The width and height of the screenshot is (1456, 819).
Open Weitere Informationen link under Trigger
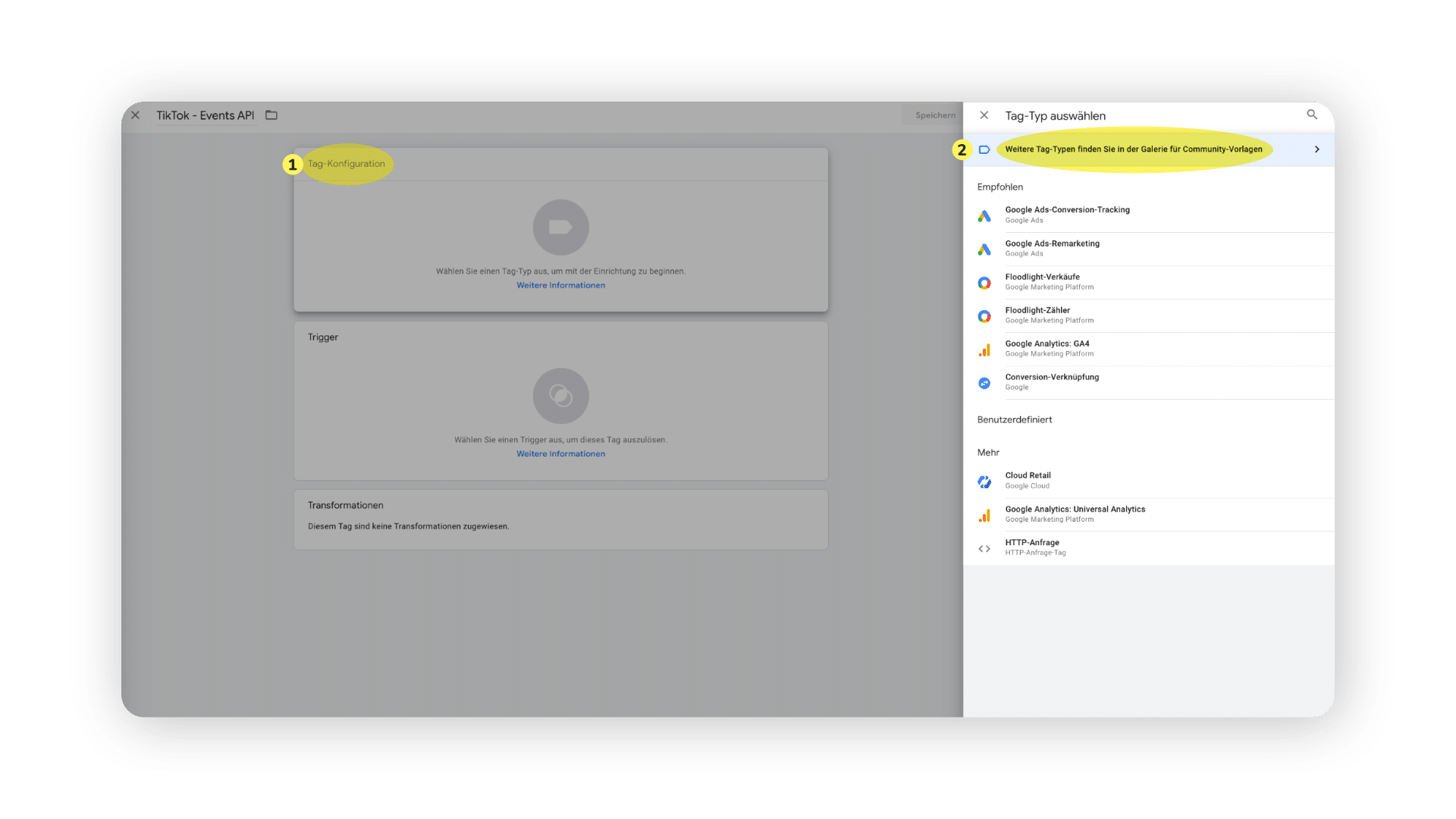(561, 454)
